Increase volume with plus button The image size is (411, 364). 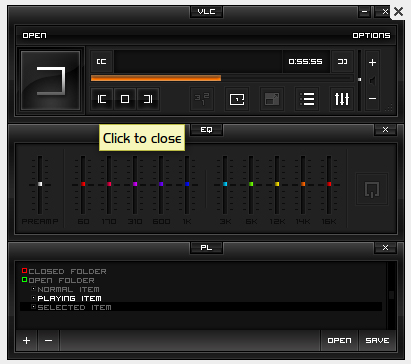[372, 62]
